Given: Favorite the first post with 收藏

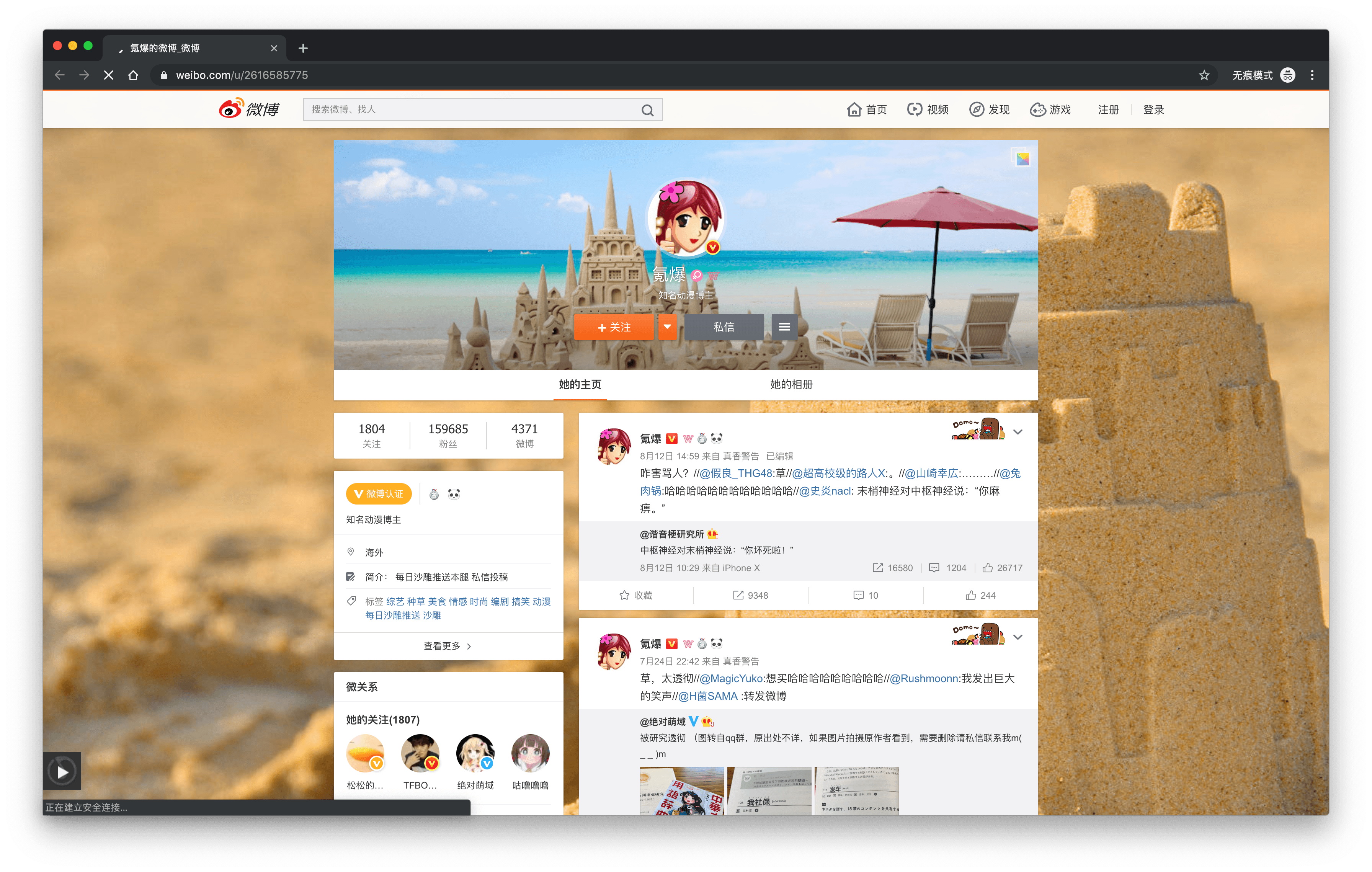Looking at the screenshot, I should (635, 595).
